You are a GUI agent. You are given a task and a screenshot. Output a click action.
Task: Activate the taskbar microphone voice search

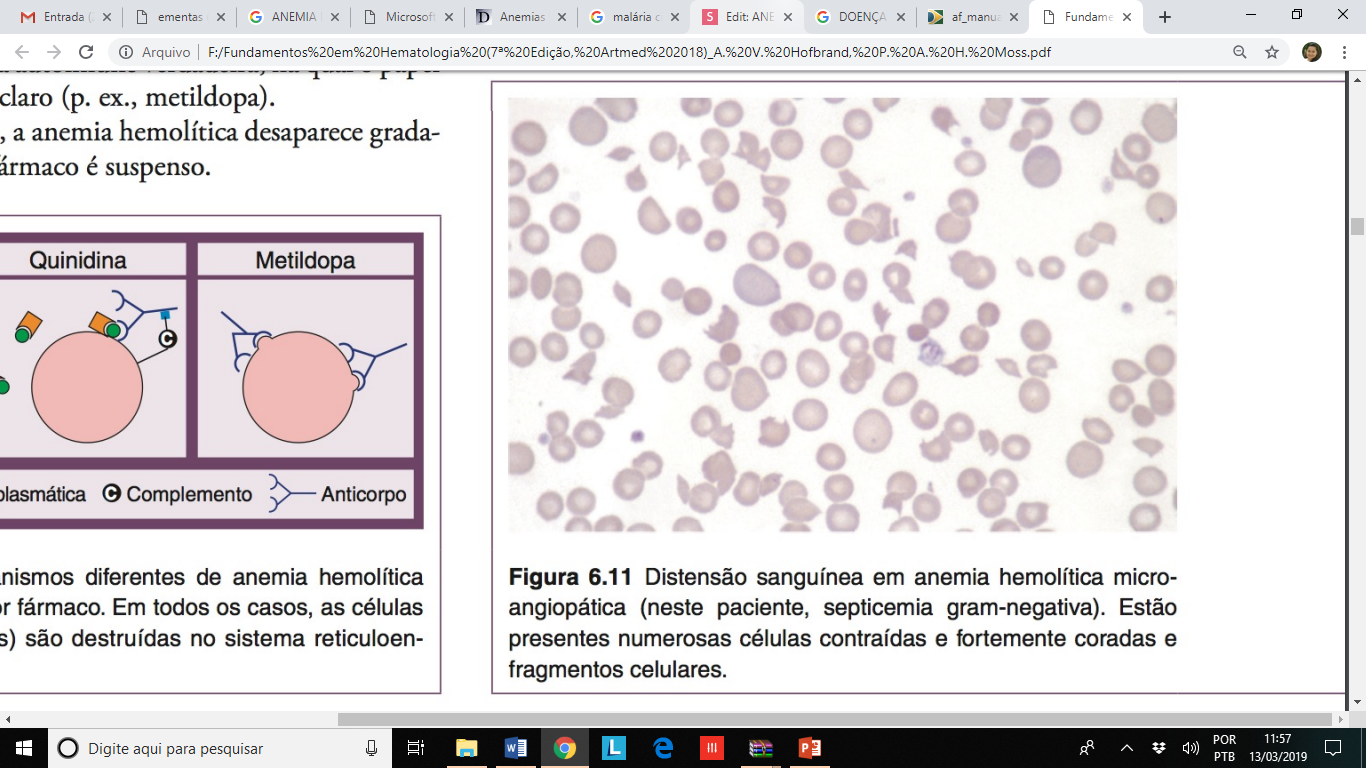(x=372, y=748)
